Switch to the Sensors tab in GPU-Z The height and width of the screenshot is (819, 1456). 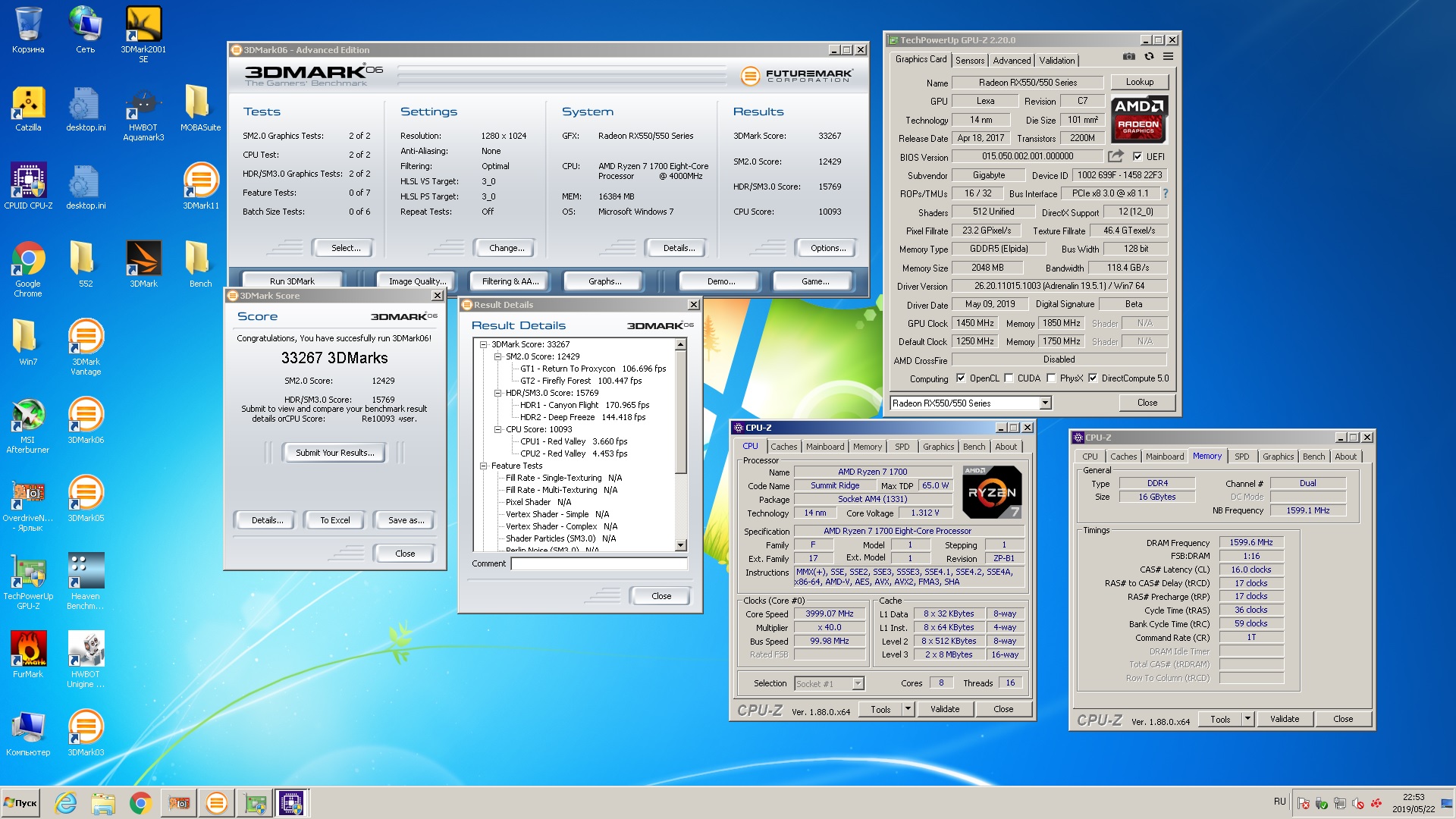click(970, 61)
